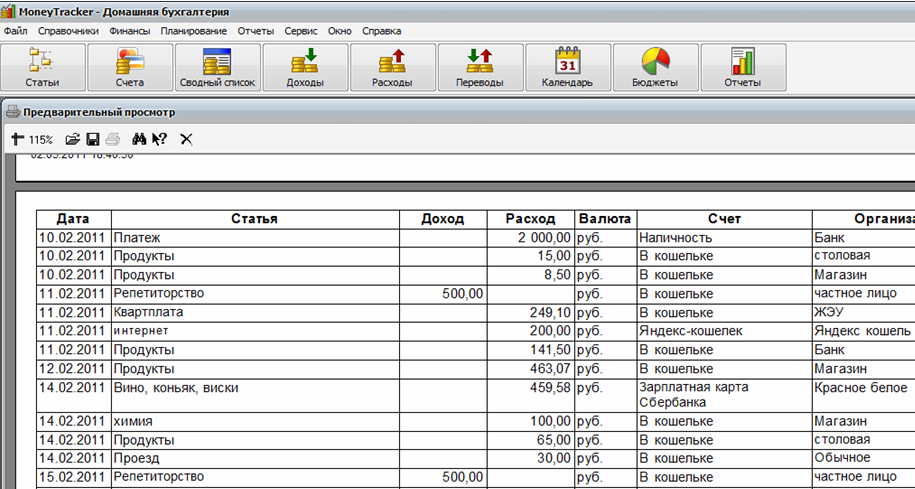
Task: Open the Расходы expenses section
Action: pyautogui.click(x=392, y=67)
